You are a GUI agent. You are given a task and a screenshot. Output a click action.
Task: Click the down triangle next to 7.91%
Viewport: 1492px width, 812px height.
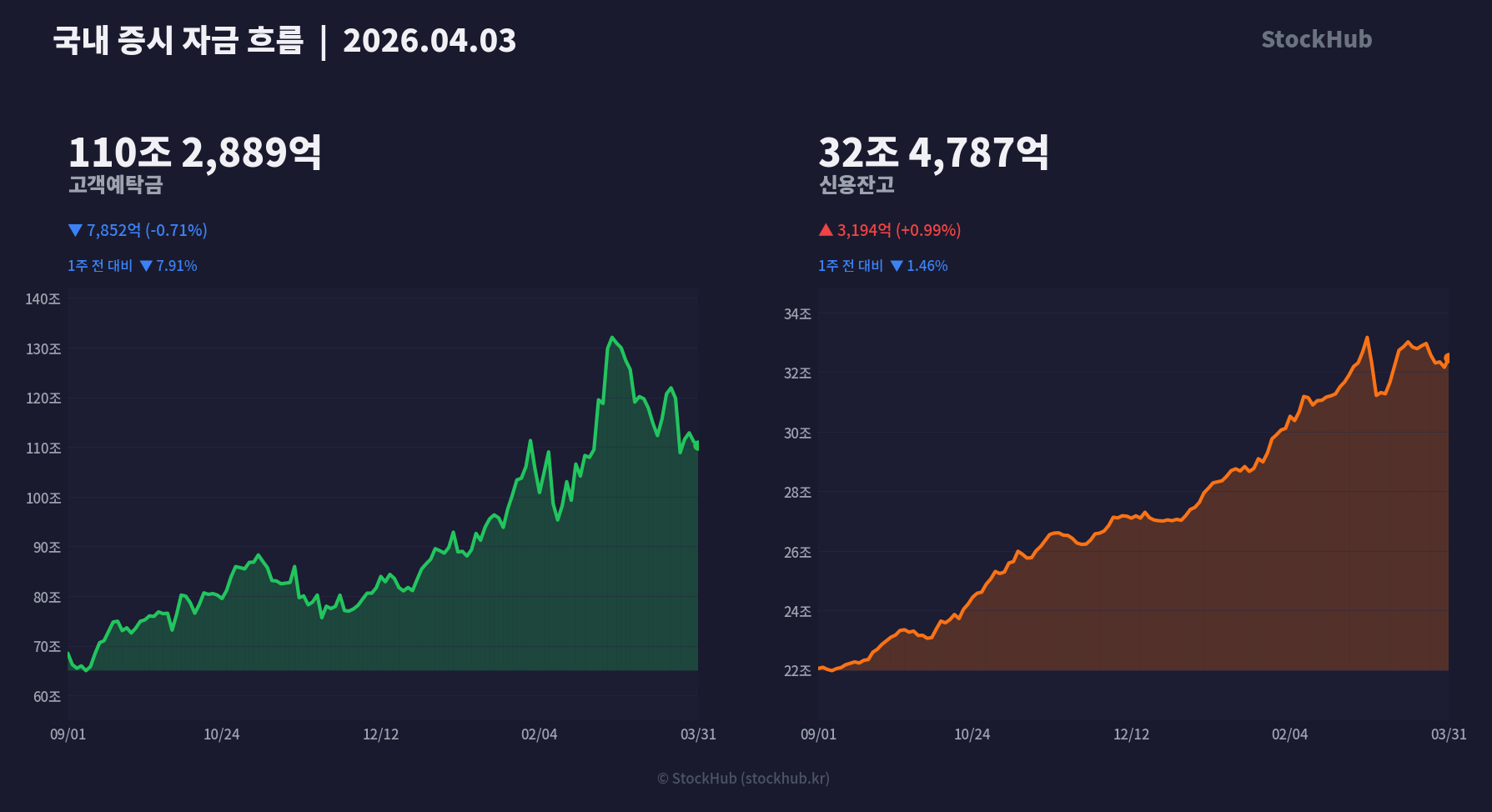(147, 266)
